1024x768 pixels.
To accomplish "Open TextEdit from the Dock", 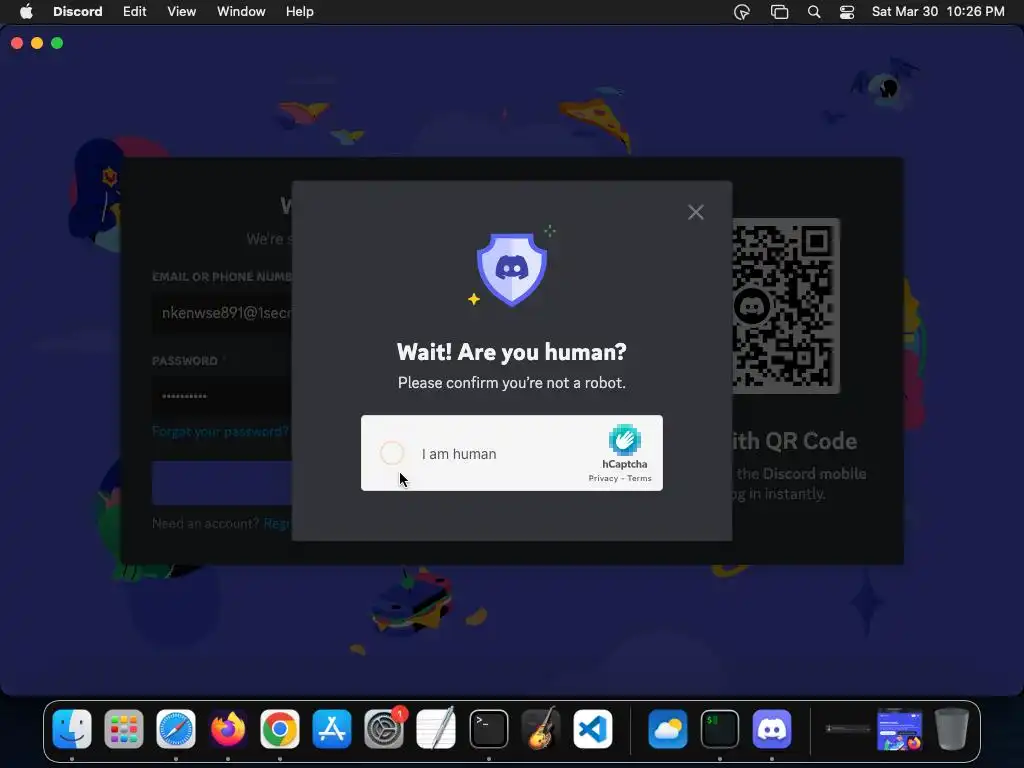I will 436,729.
